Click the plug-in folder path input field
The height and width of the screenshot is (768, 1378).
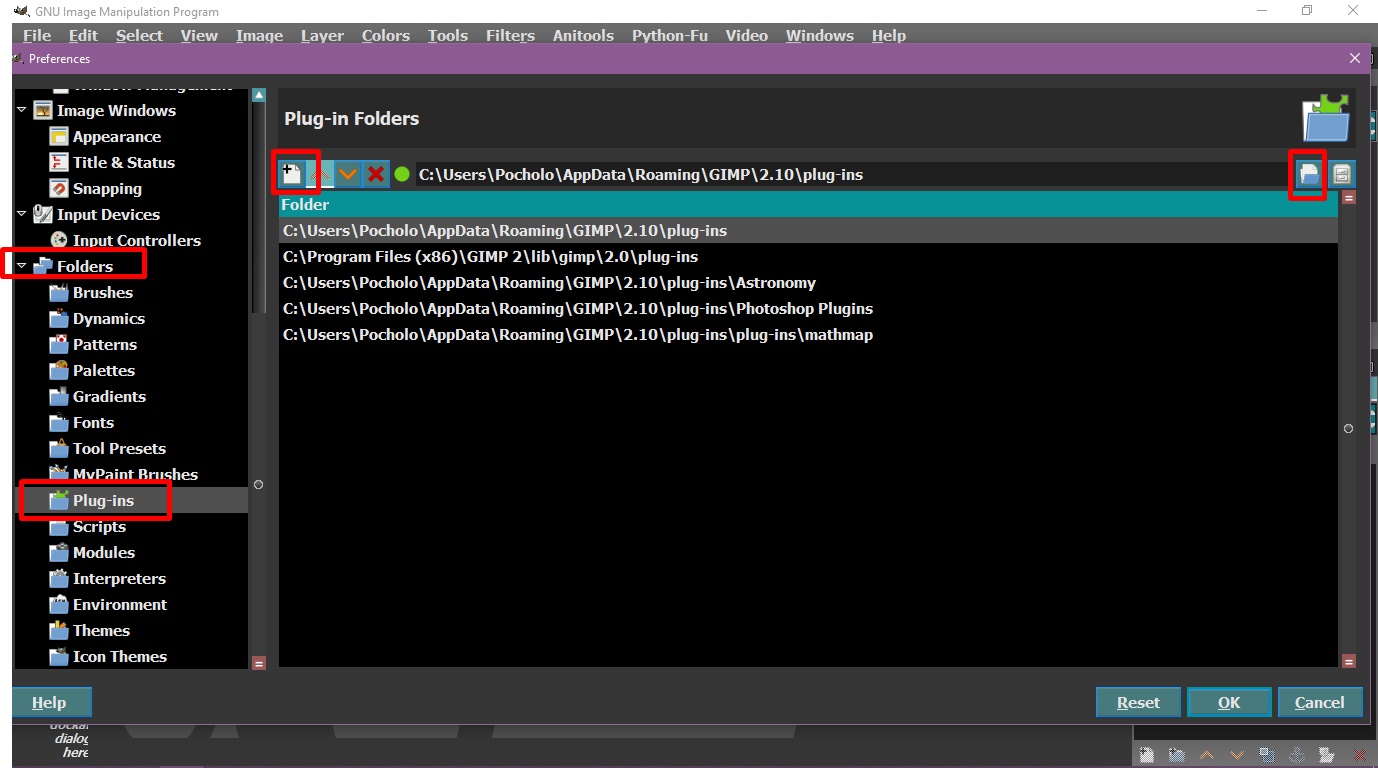(x=852, y=174)
